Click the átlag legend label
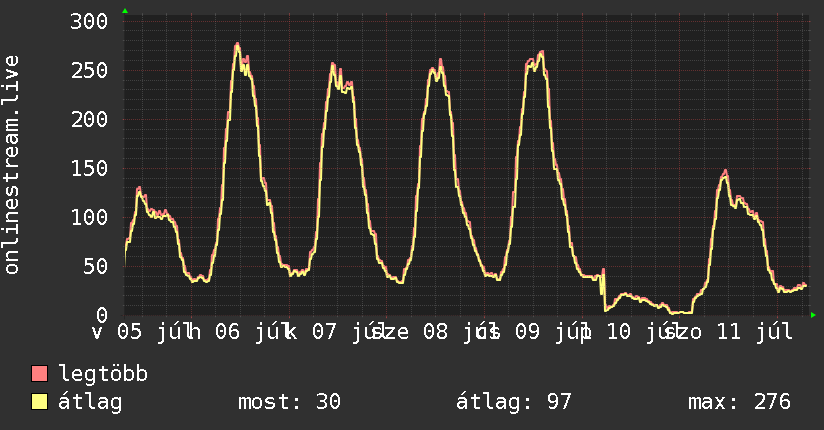 90,402
